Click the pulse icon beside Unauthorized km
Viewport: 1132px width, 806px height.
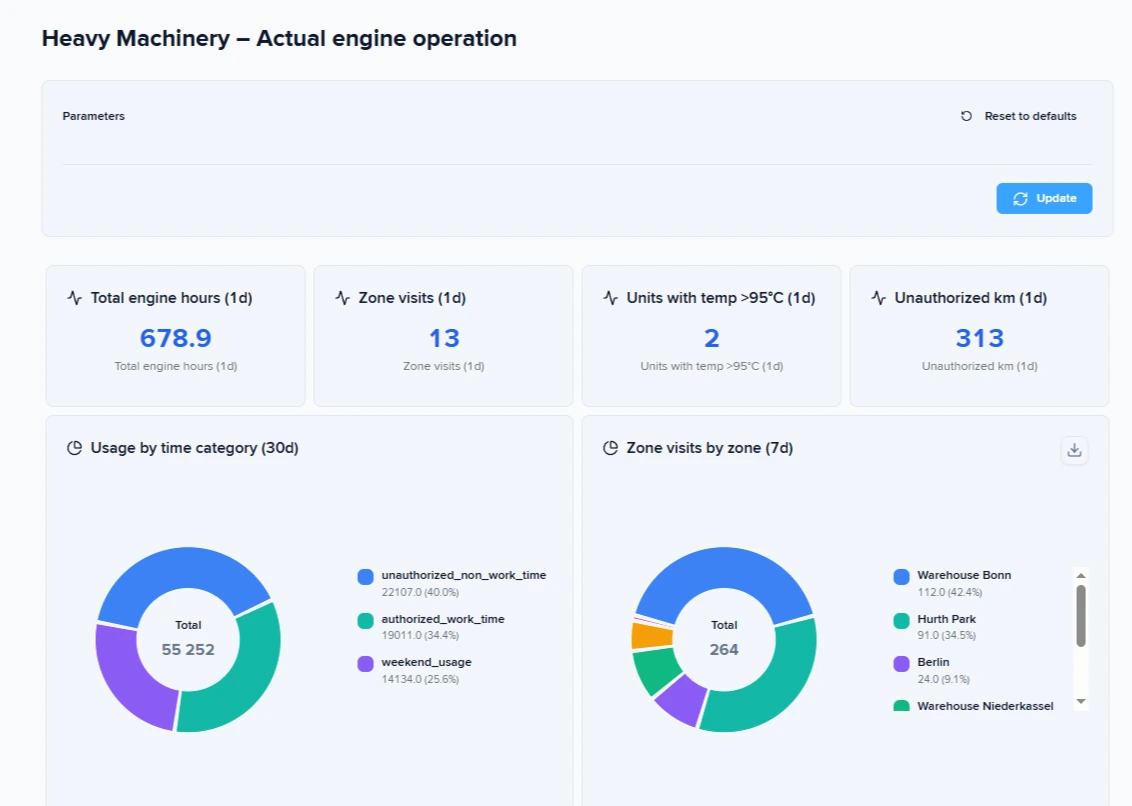click(878, 298)
